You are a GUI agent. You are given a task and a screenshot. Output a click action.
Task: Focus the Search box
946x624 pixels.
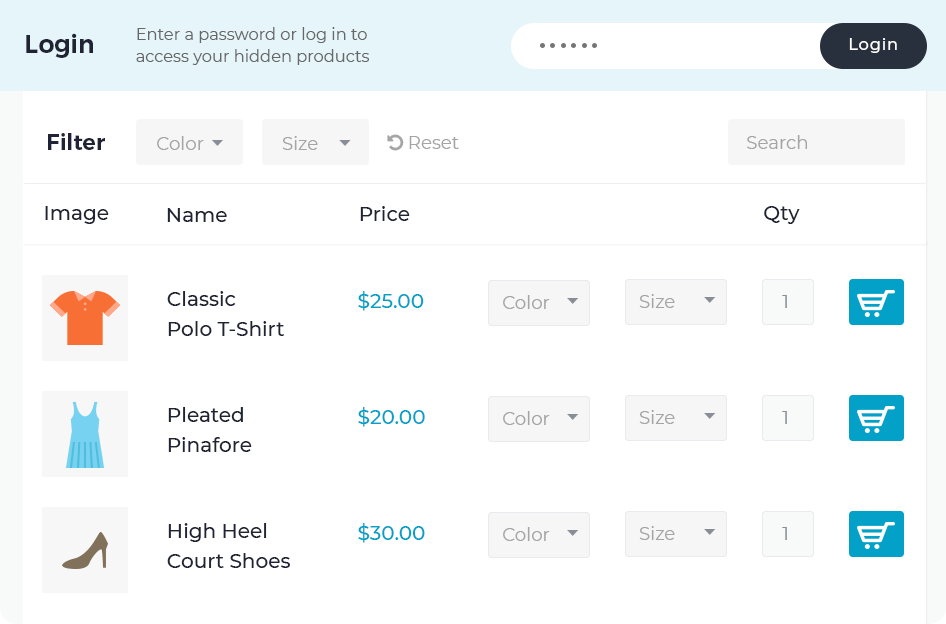[816, 142]
